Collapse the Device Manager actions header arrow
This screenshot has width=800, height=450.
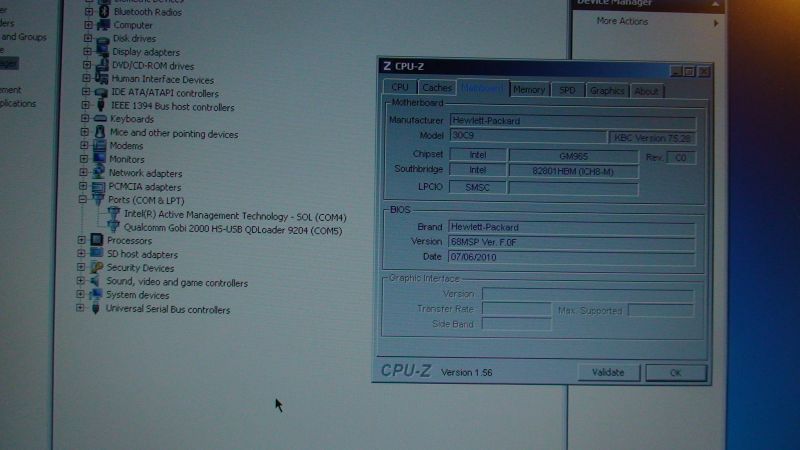click(715, 4)
